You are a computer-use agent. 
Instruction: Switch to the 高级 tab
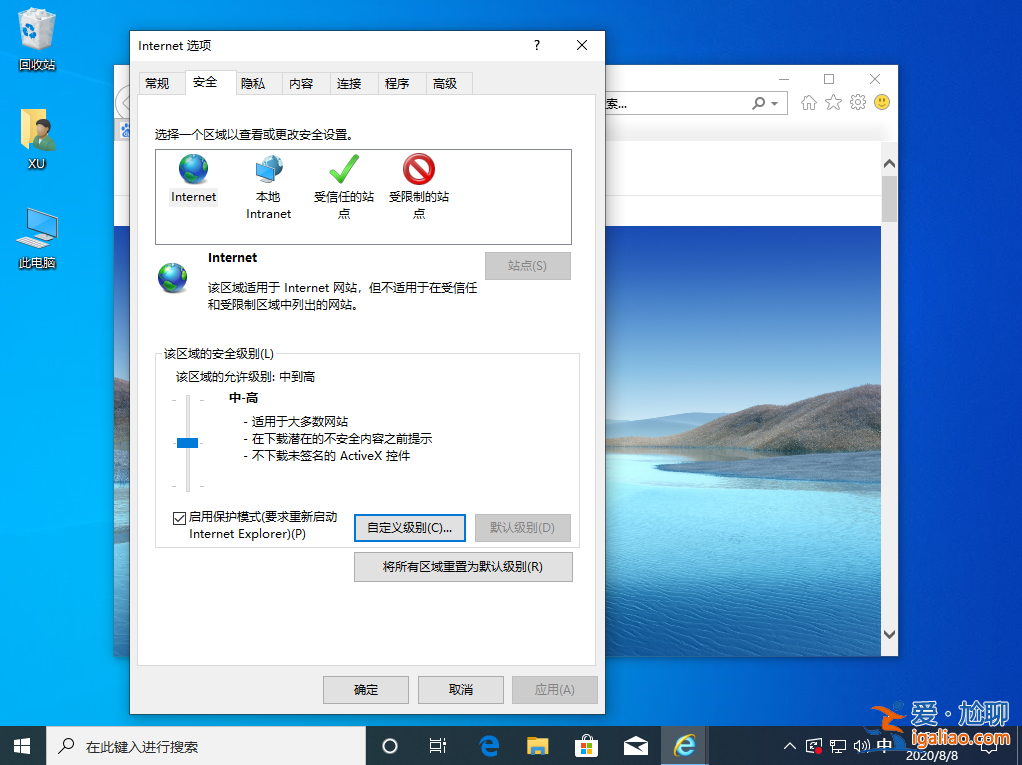tap(448, 83)
